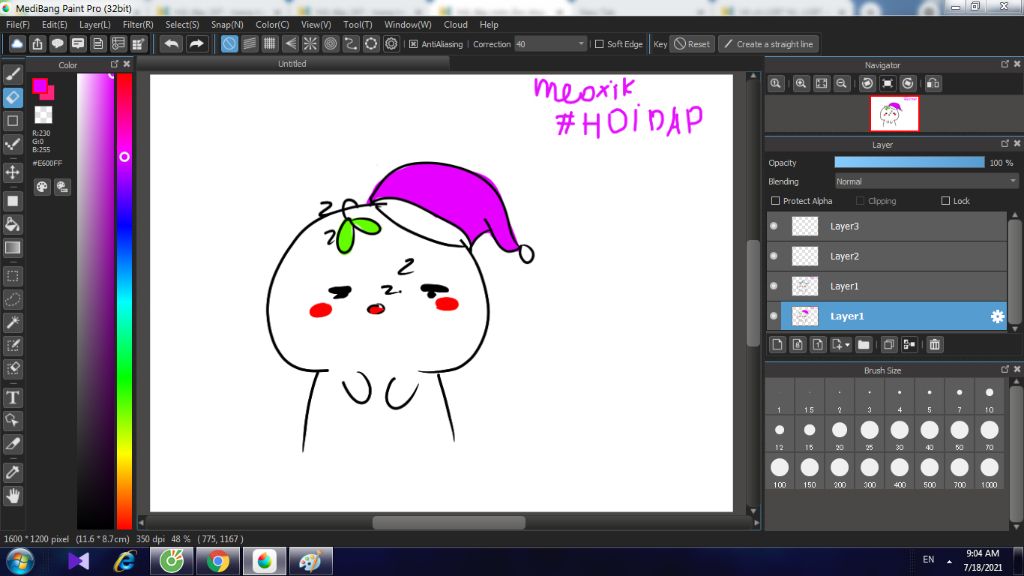The image size is (1024, 576).
Task: Select the Brush tool in left toolbar
Action: pos(12,74)
